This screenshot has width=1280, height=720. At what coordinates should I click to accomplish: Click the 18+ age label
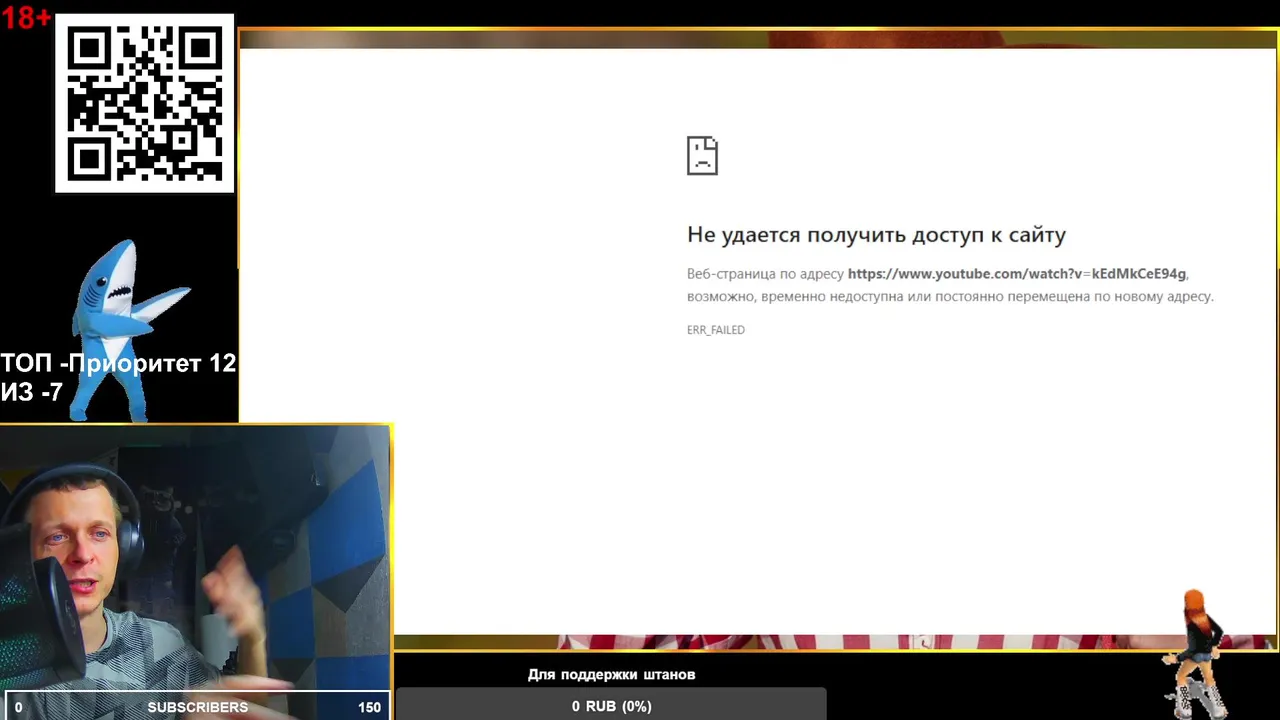point(26,17)
